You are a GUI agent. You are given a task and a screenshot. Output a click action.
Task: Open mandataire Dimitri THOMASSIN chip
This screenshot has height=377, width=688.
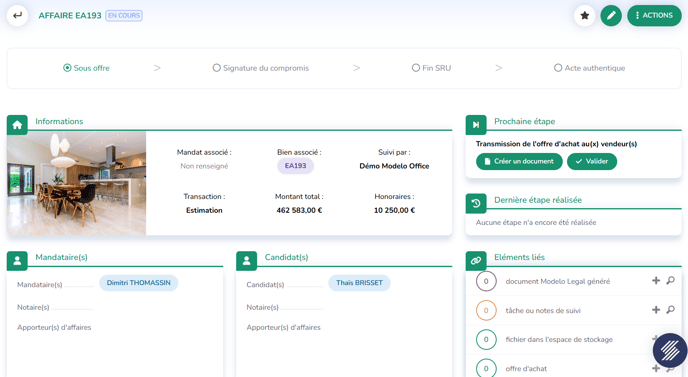pyautogui.click(x=139, y=283)
